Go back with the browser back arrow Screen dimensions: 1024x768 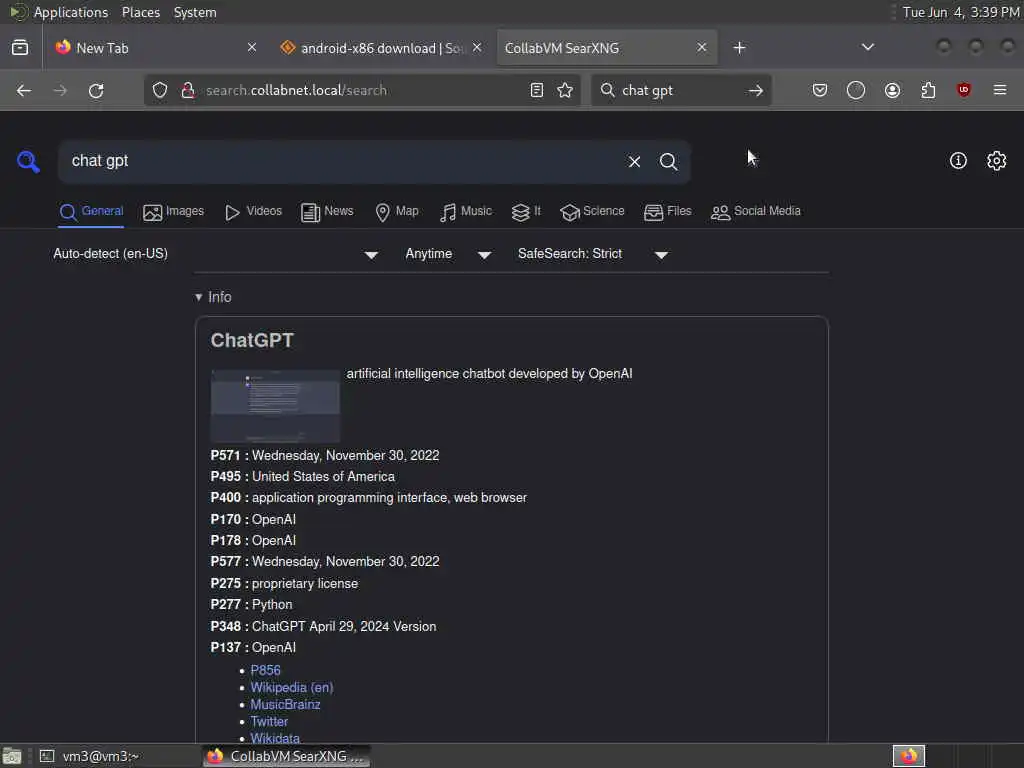coord(24,90)
